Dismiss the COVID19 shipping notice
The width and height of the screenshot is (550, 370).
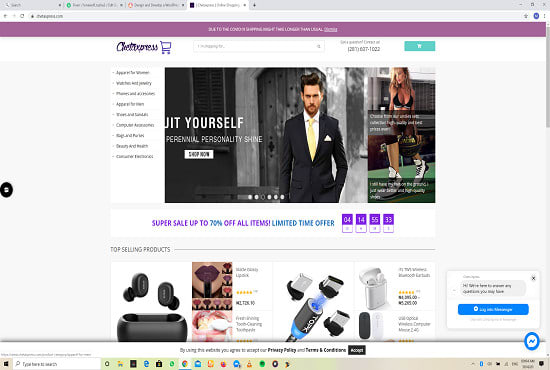point(330,29)
